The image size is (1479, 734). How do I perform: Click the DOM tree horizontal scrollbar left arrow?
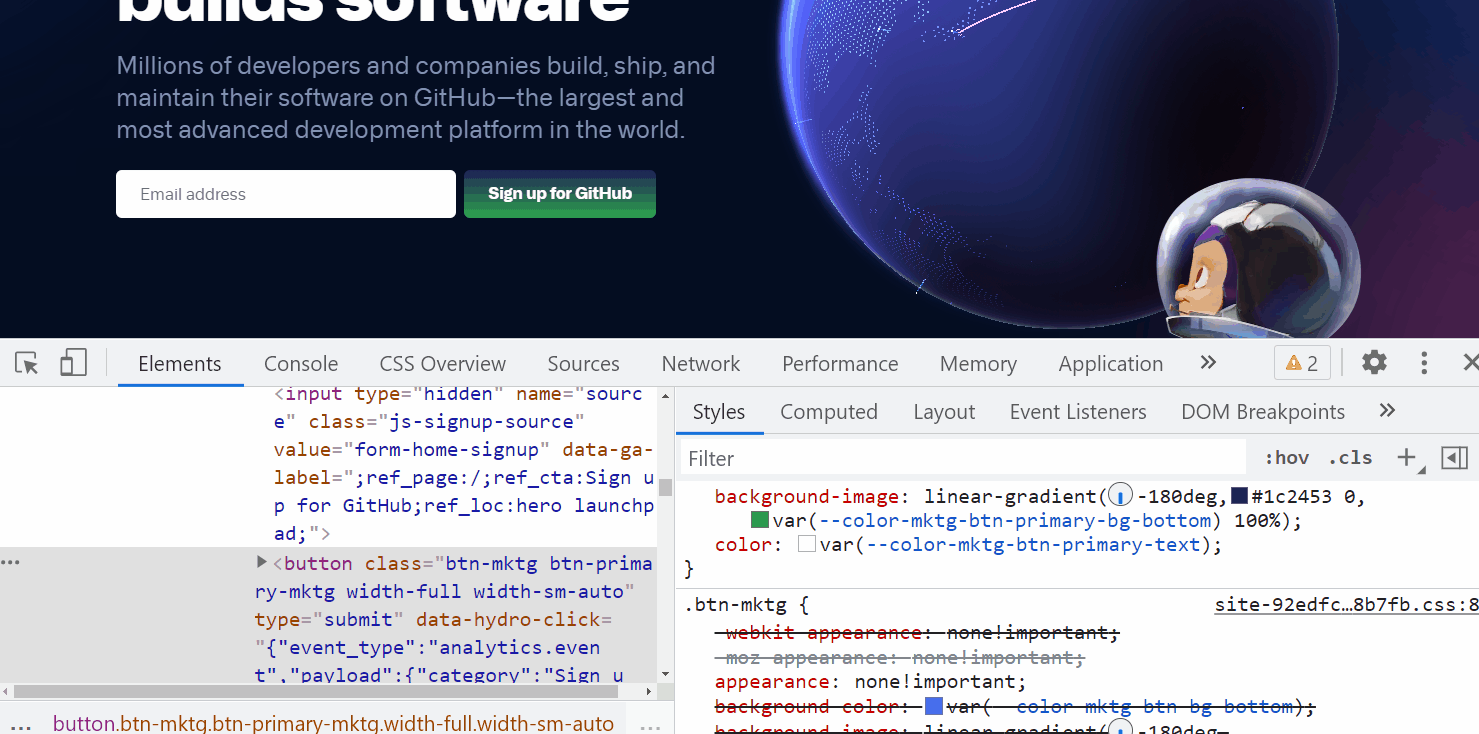coord(6,691)
